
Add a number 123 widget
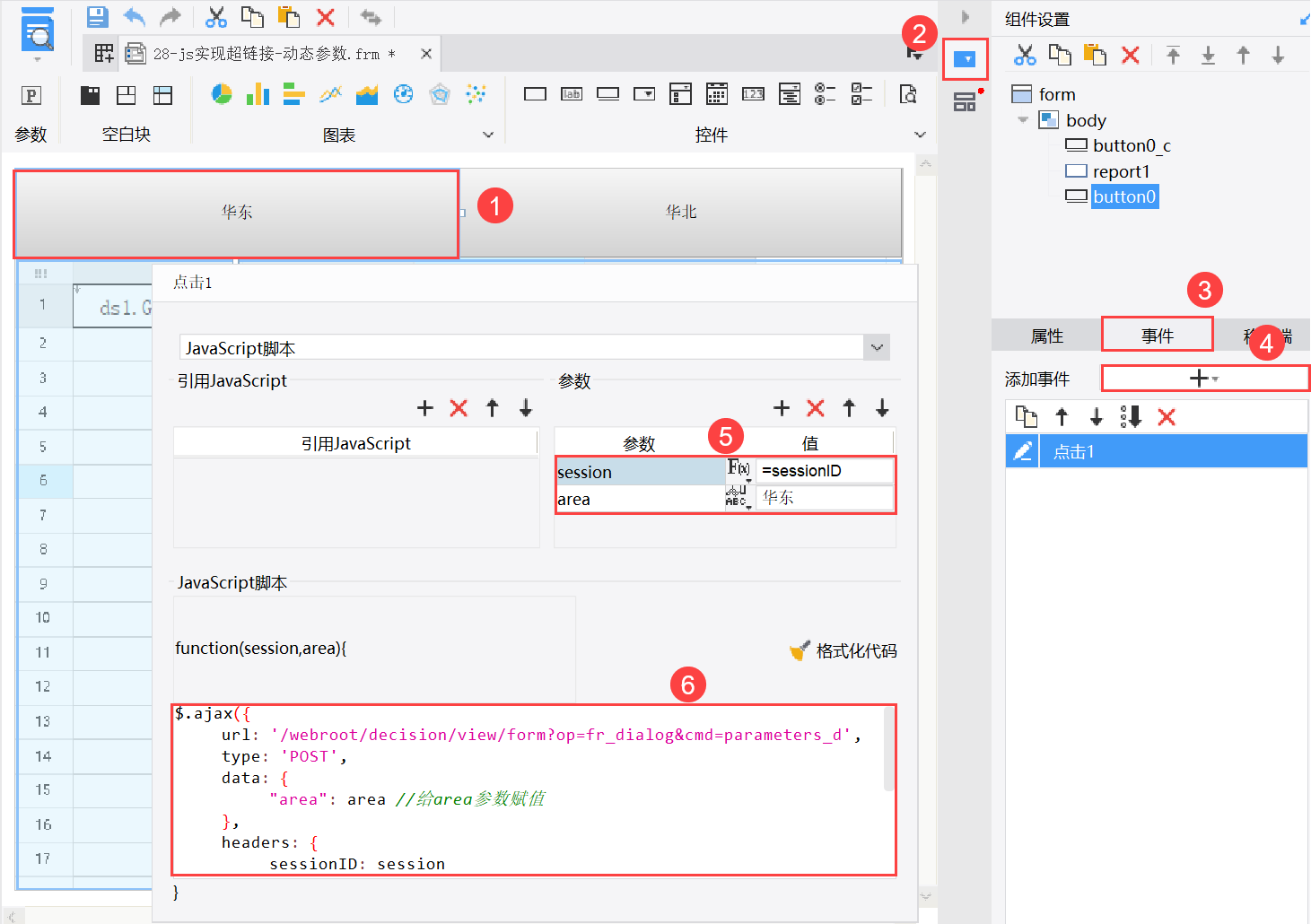tap(753, 94)
